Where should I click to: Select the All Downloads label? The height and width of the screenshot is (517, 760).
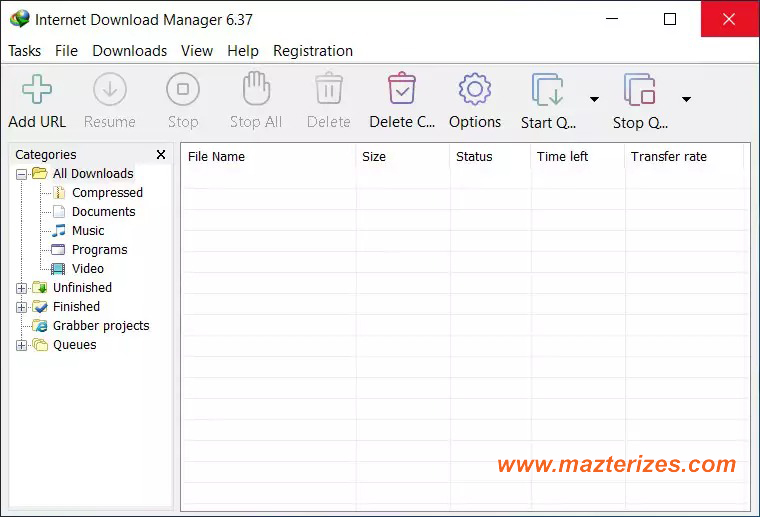coord(93,173)
